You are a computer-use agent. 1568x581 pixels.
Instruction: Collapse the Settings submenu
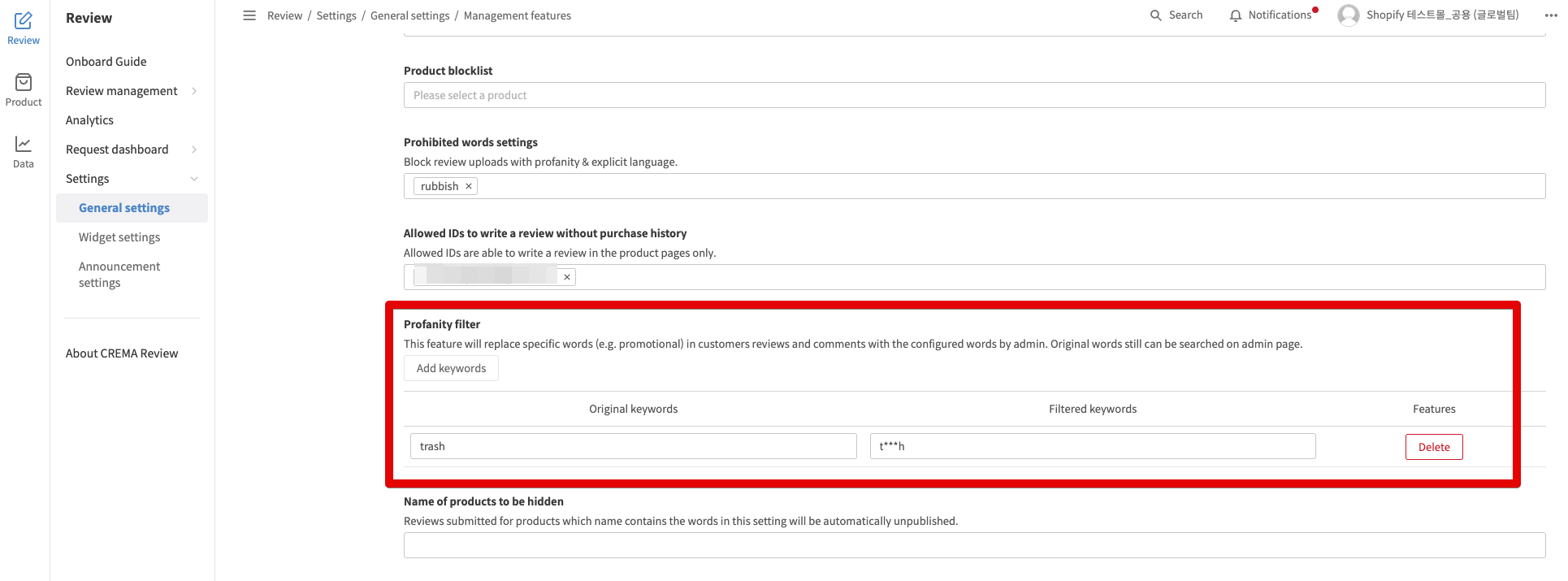click(194, 179)
